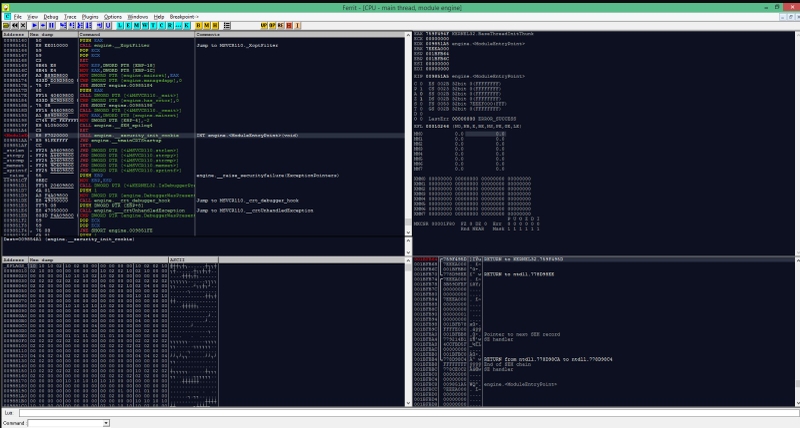The image size is (800, 428).
Task: Open the Debug menu
Action: point(51,17)
